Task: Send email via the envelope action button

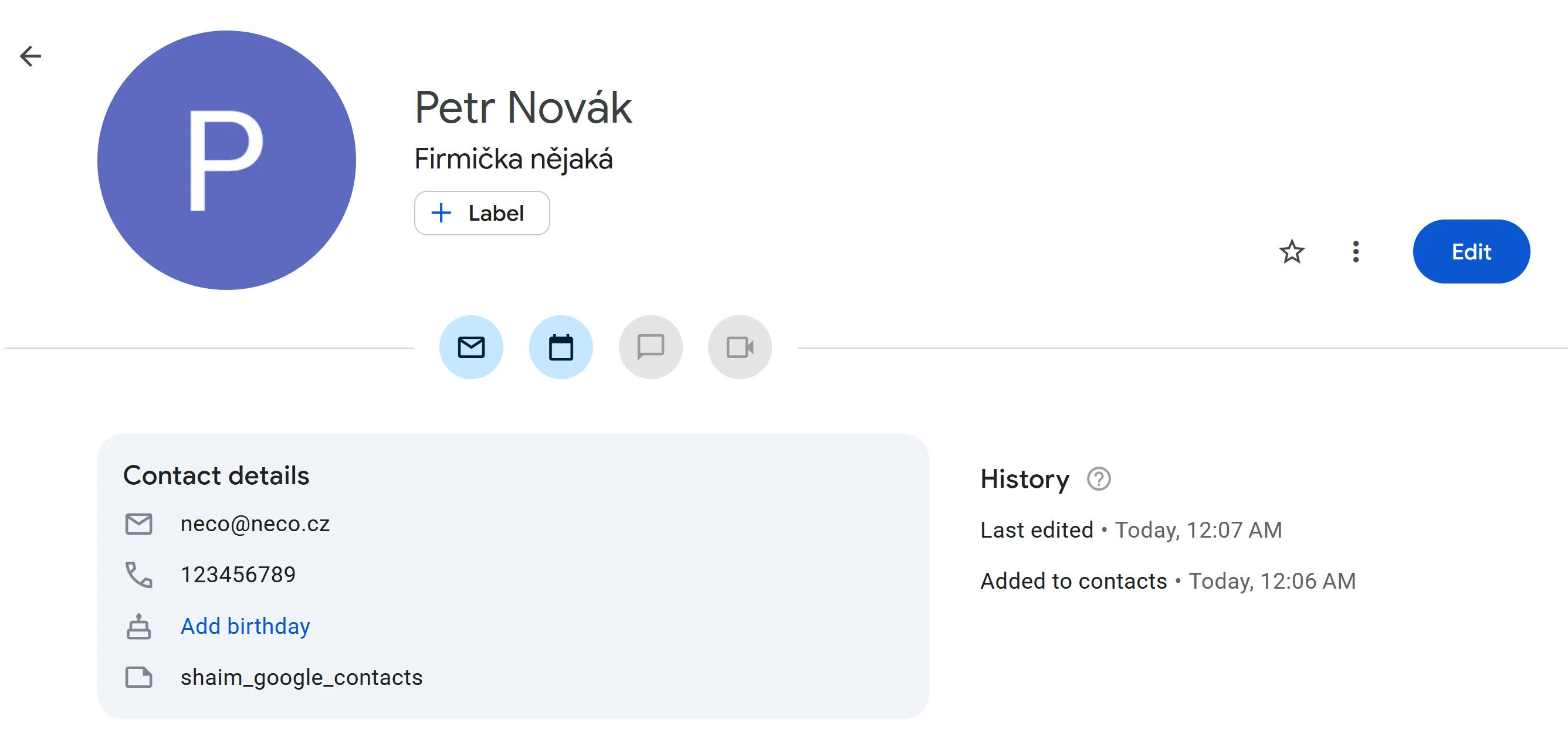Action: tap(471, 347)
